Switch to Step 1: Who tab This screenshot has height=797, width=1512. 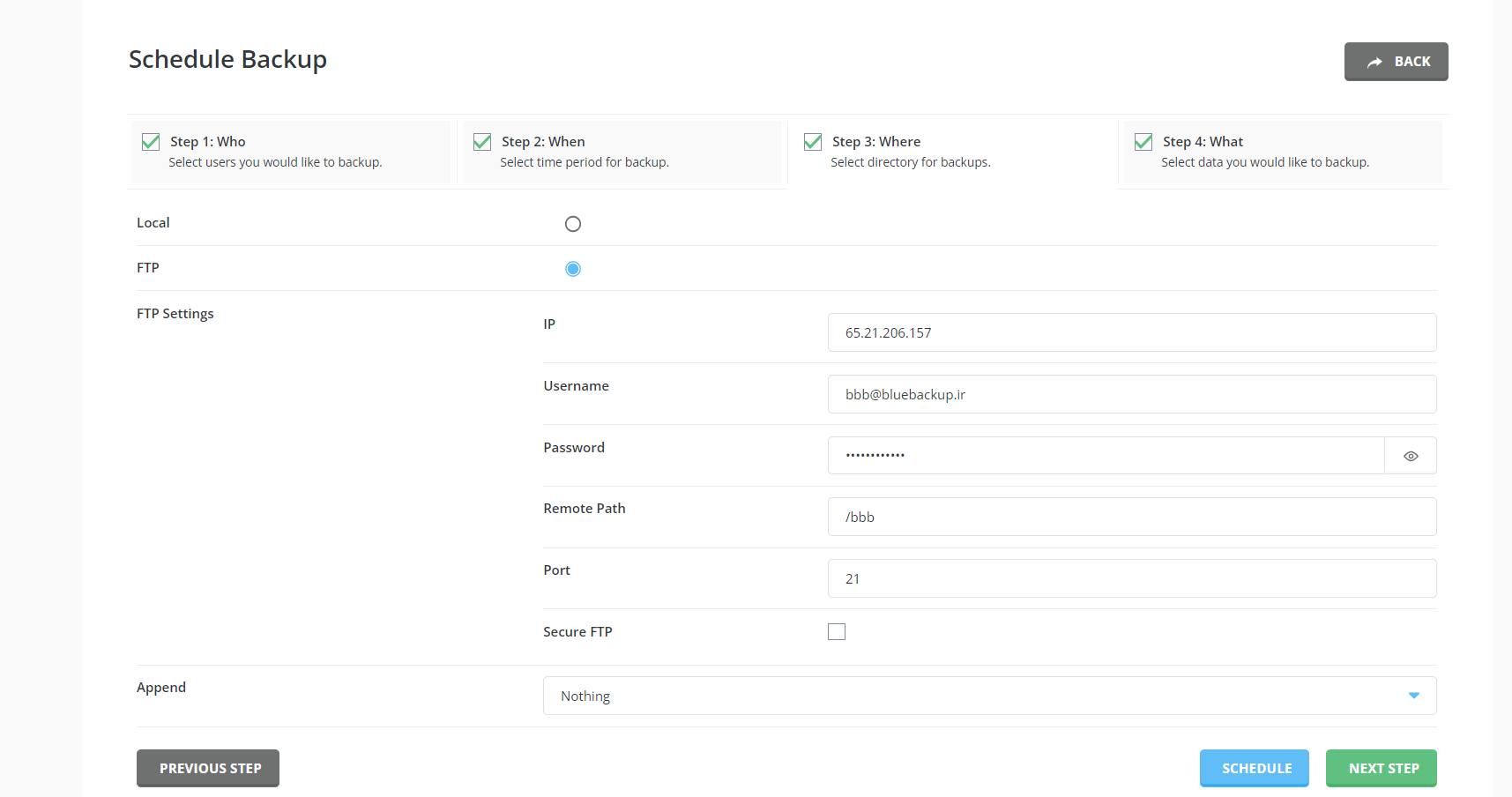pos(291,152)
